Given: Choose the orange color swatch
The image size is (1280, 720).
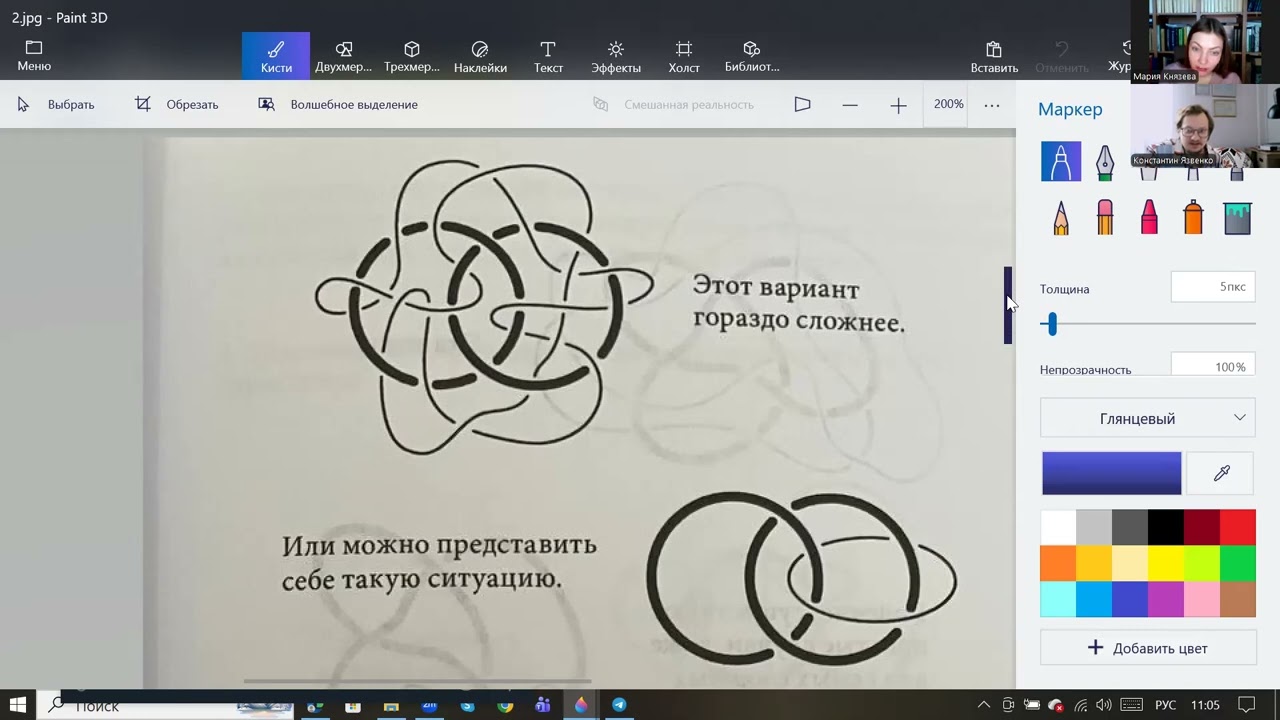Looking at the screenshot, I should [1058, 563].
